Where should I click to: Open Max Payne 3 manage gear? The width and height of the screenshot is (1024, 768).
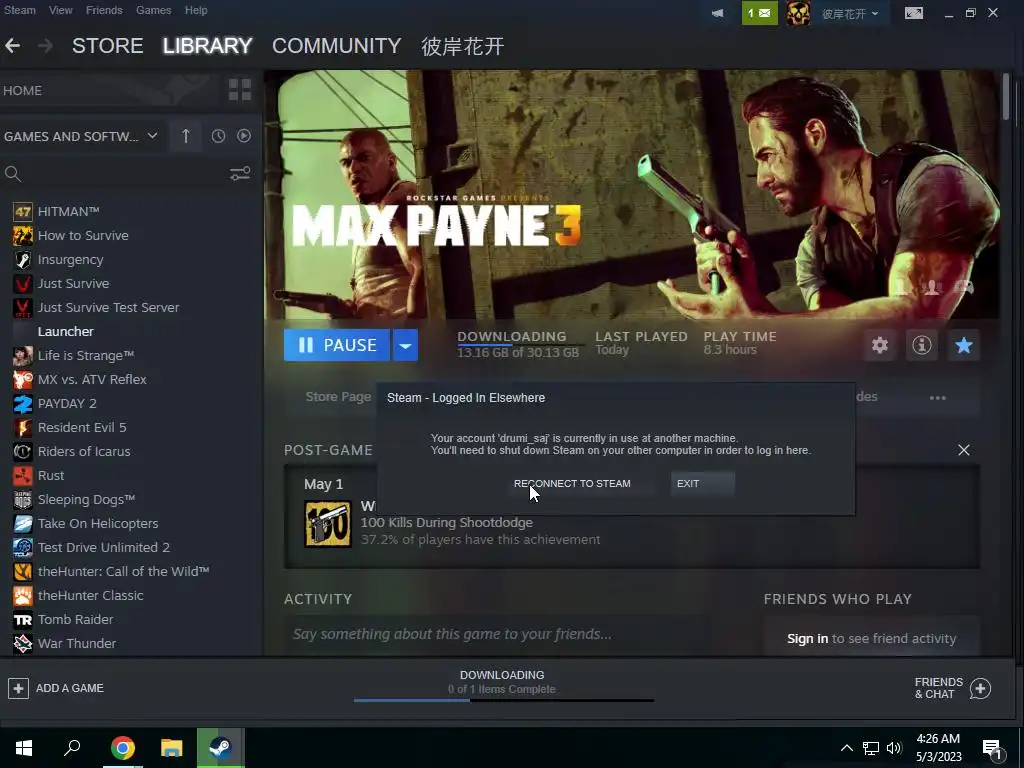[880, 345]
